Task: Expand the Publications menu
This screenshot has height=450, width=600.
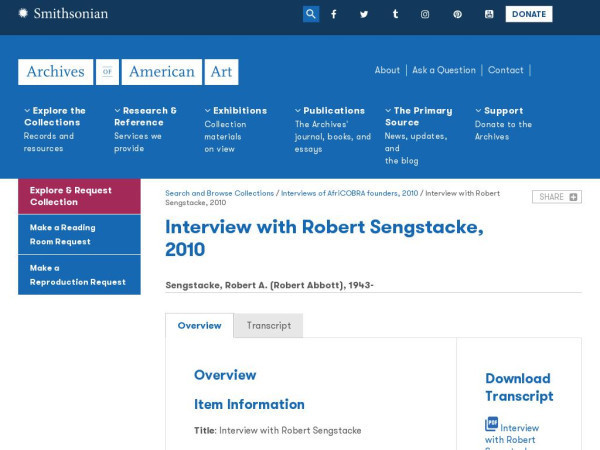Action: tap(330, 111)
